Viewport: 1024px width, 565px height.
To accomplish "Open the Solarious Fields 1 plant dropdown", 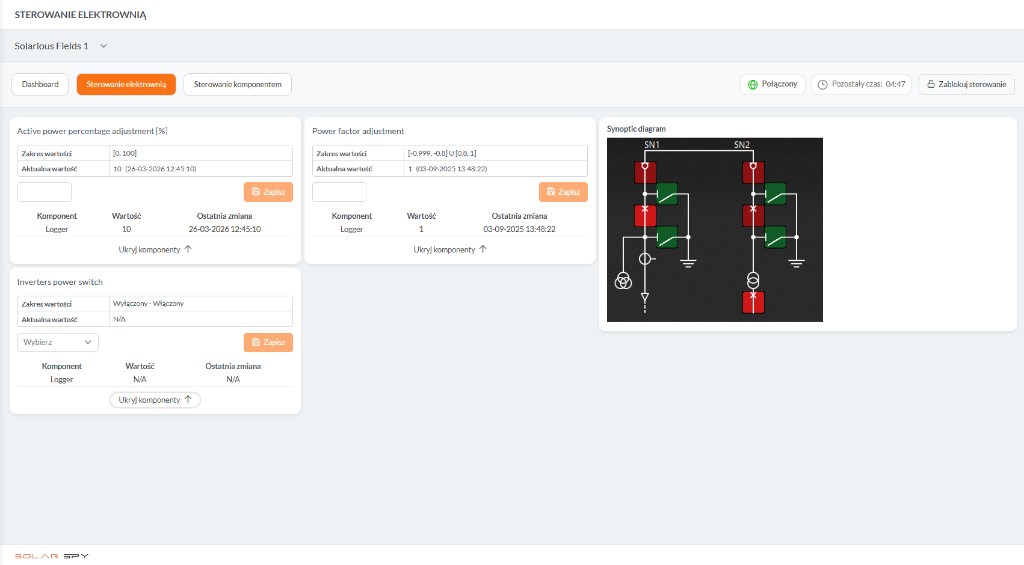I will tap(61, 46).
